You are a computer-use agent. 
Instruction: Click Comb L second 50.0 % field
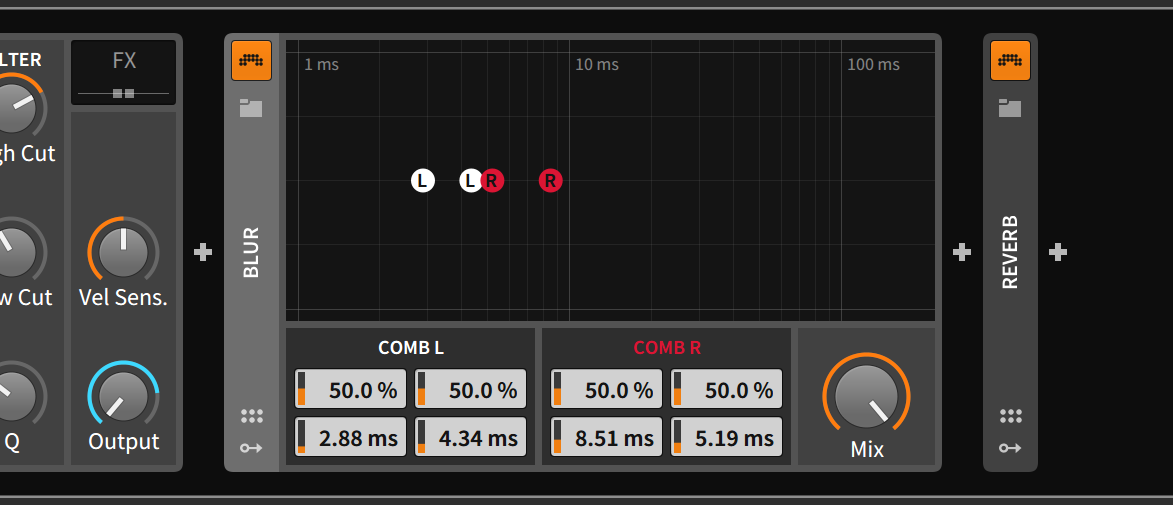pos(471,389)
